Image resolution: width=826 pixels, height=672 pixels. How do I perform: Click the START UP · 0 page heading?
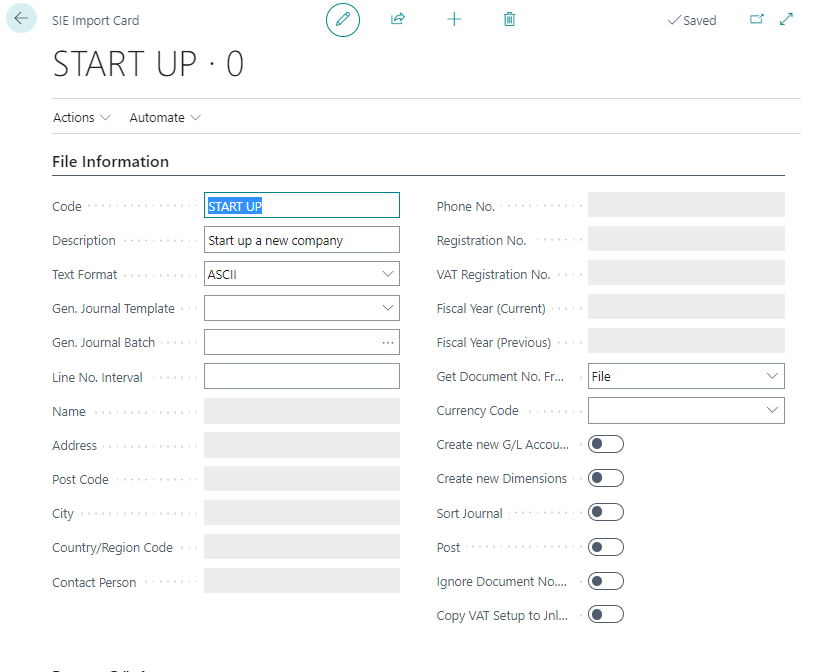pyautogui.click(x=148, y=64)
